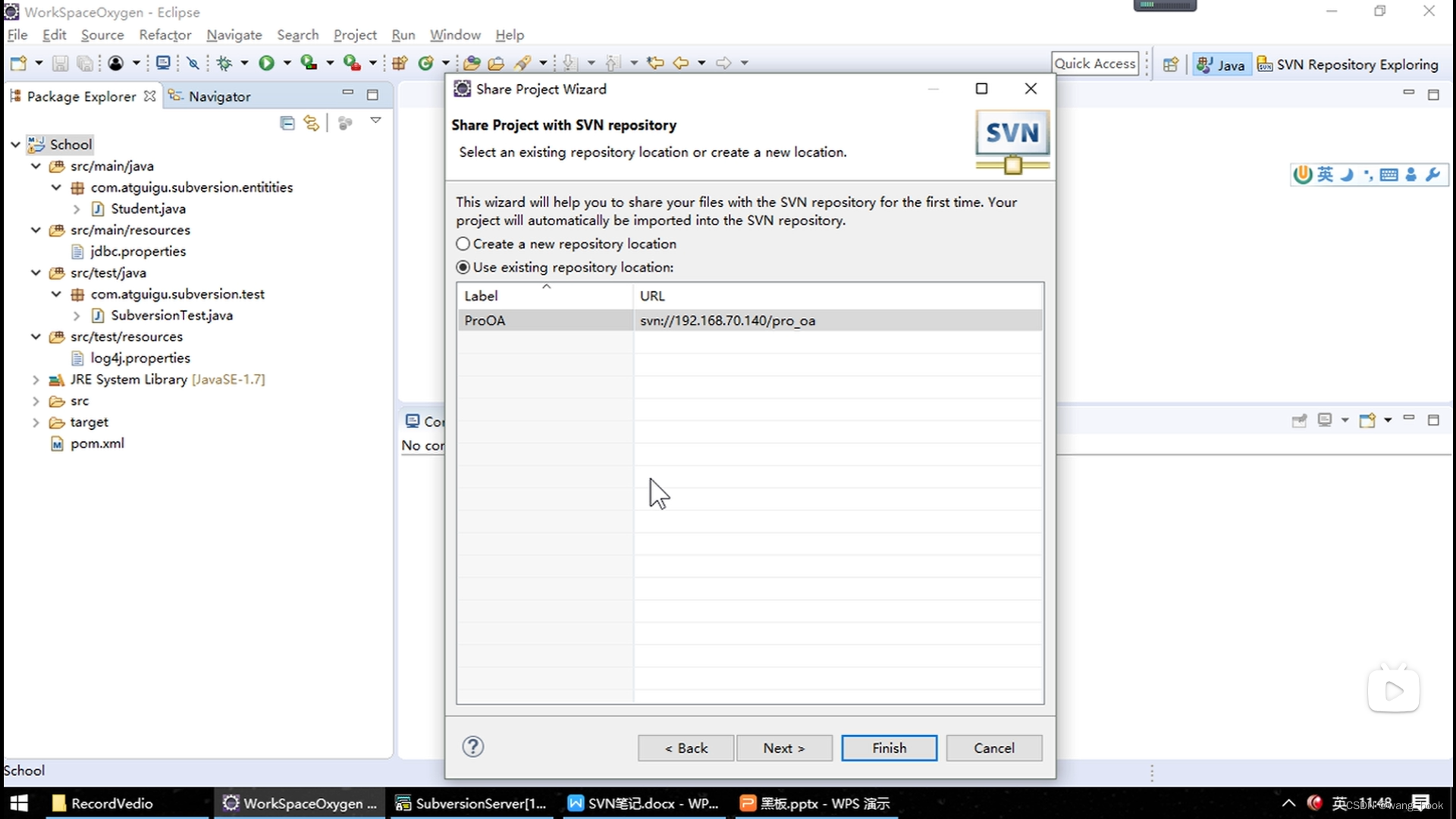
Task: Collapse the School project node
Action: pyautogui.click(x=15, y=144)
